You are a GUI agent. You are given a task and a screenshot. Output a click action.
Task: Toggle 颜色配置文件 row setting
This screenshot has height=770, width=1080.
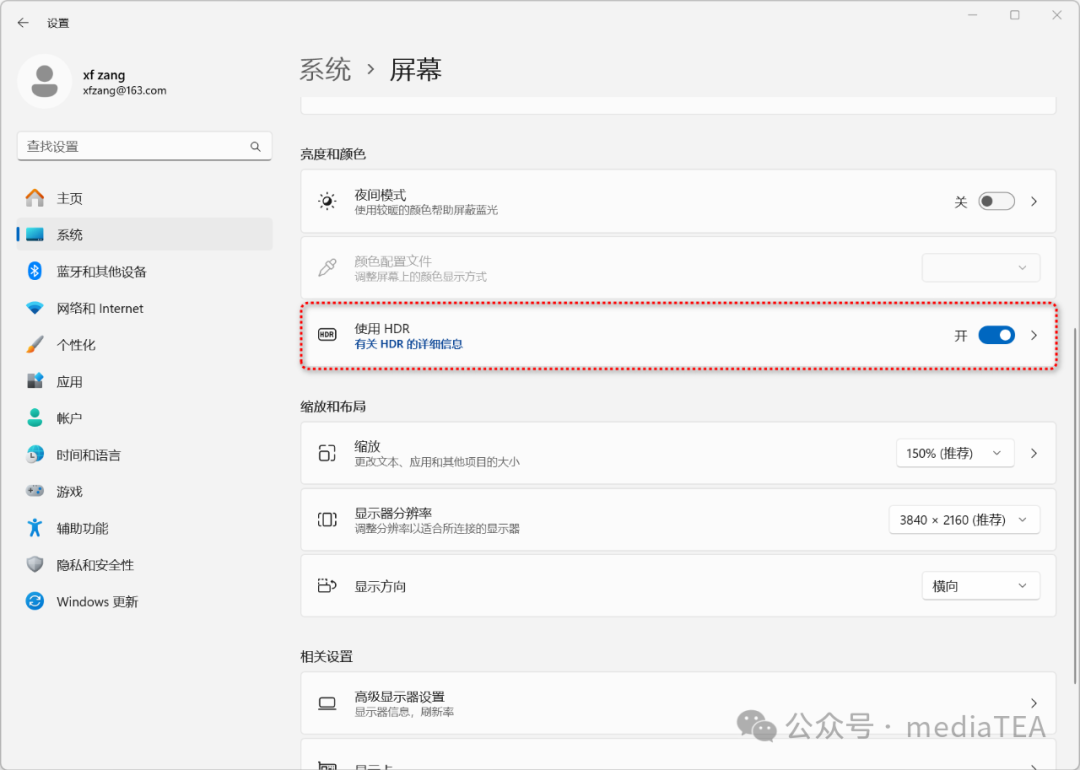(979, 267)
